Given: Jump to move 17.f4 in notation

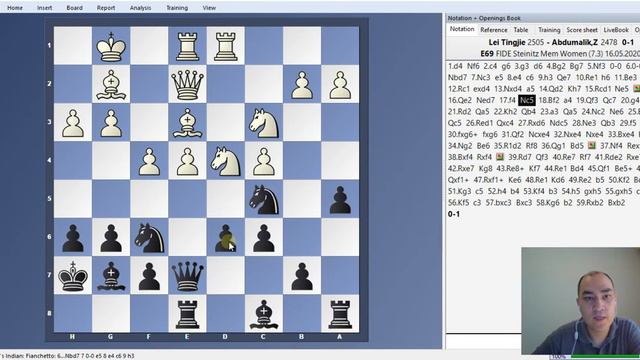Looking at the screenshot, I should (507, 100).
